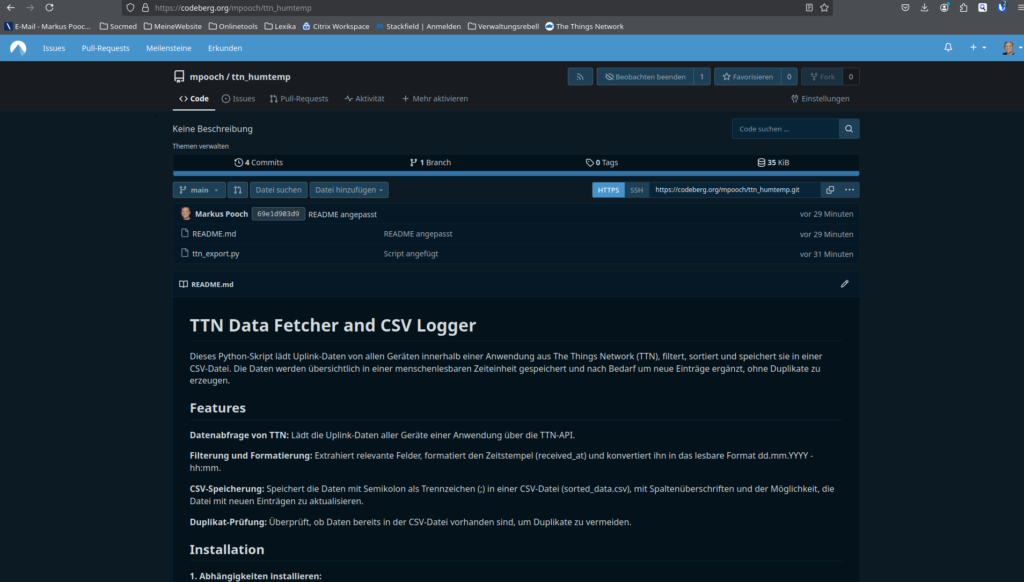The image size is (1024, 582).
Task: Switch clone URL to SSH
Action: [x=636, y=190]
